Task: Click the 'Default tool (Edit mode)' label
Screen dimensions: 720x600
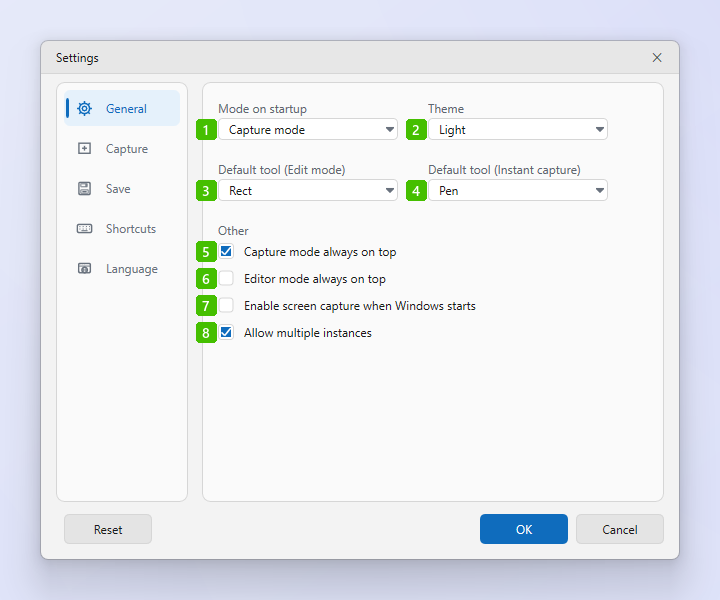Action: [x=281, y=170]
